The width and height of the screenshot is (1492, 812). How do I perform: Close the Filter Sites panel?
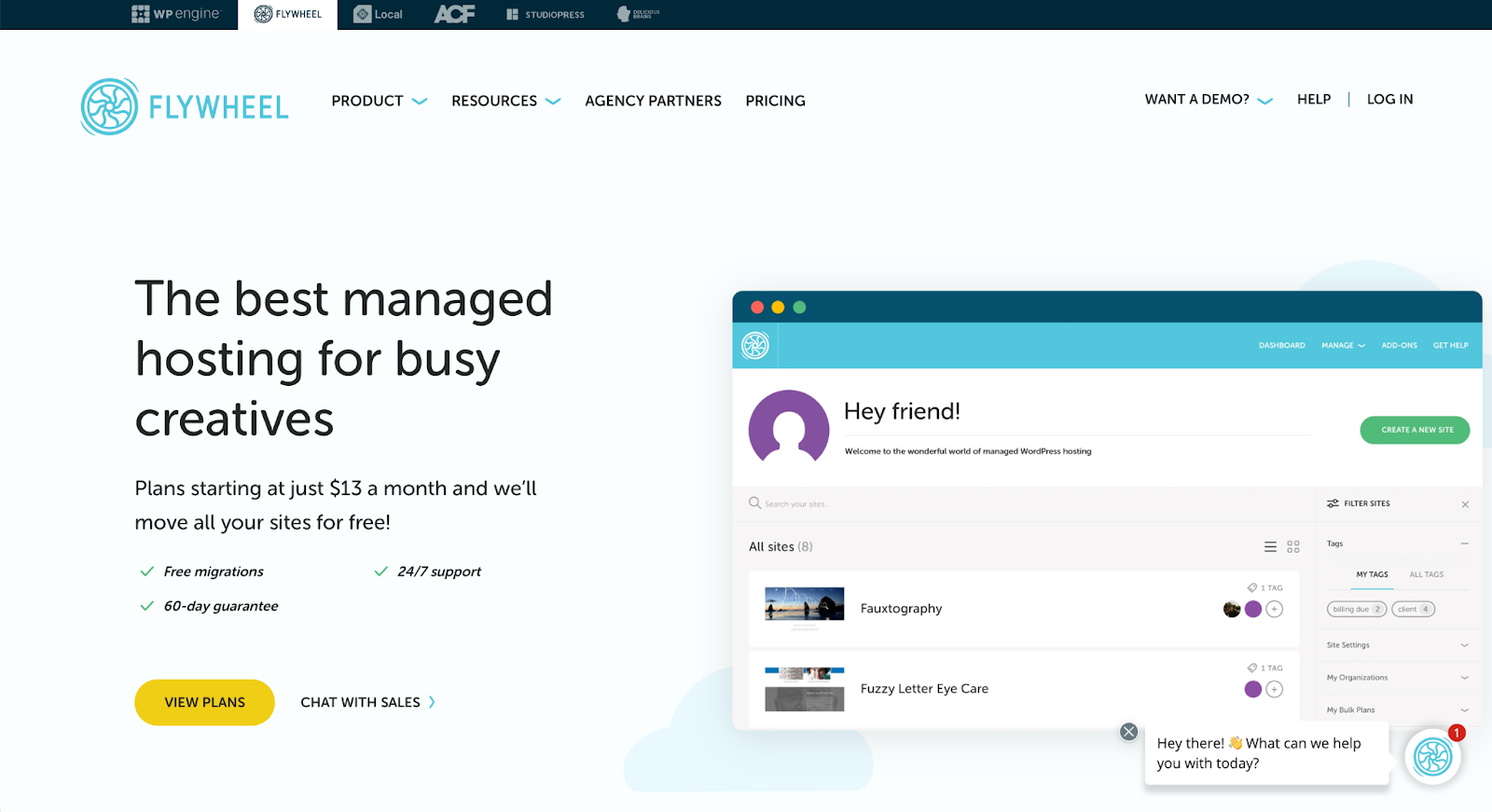[x=1465, y=504]
